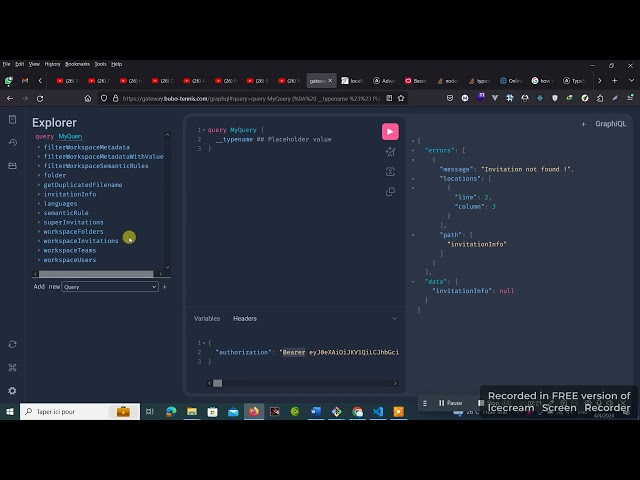Screen dimensions: 640x480
Task: Open Word from the taskbar
Action: 316,412
